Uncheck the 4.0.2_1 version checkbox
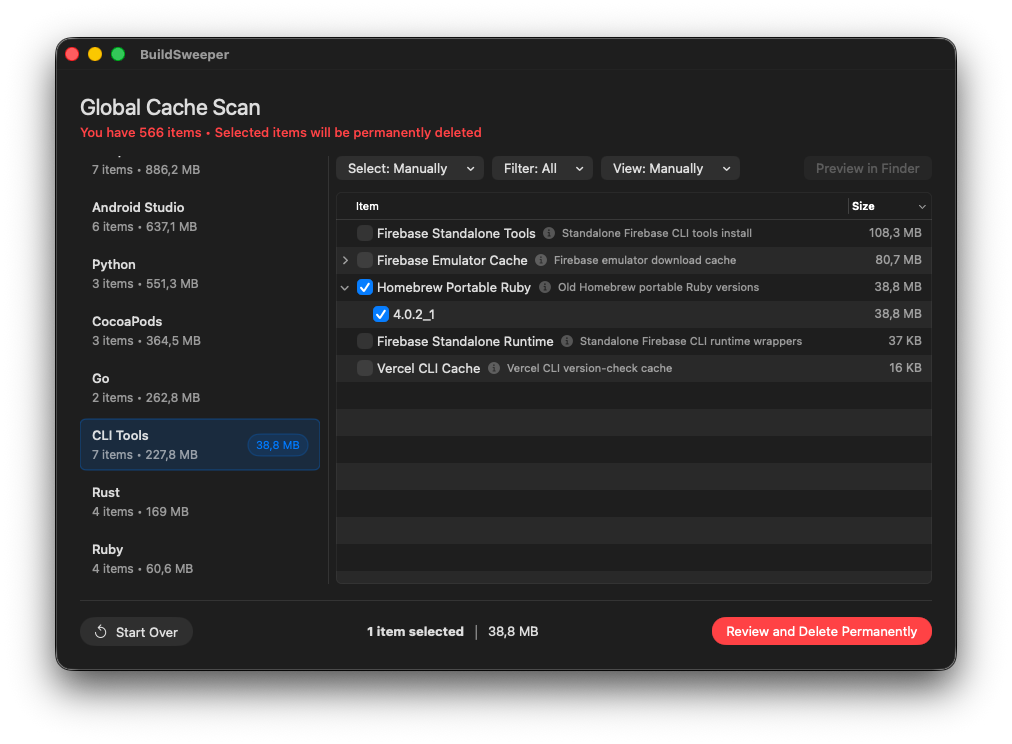The height and width of the screenshot is (744, 1012). pyautogui.click(x=381, y=314)
